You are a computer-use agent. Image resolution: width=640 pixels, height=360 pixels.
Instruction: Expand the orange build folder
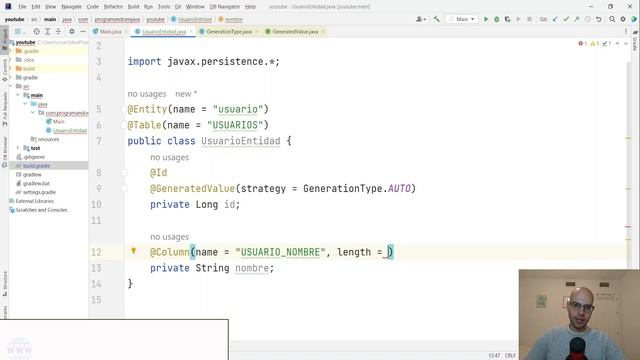coord(11,69)
